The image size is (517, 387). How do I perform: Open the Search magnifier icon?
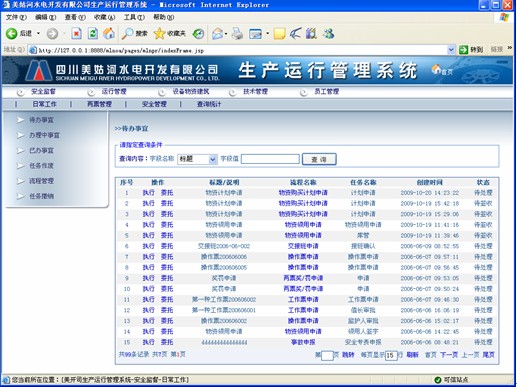coord(127,33)
